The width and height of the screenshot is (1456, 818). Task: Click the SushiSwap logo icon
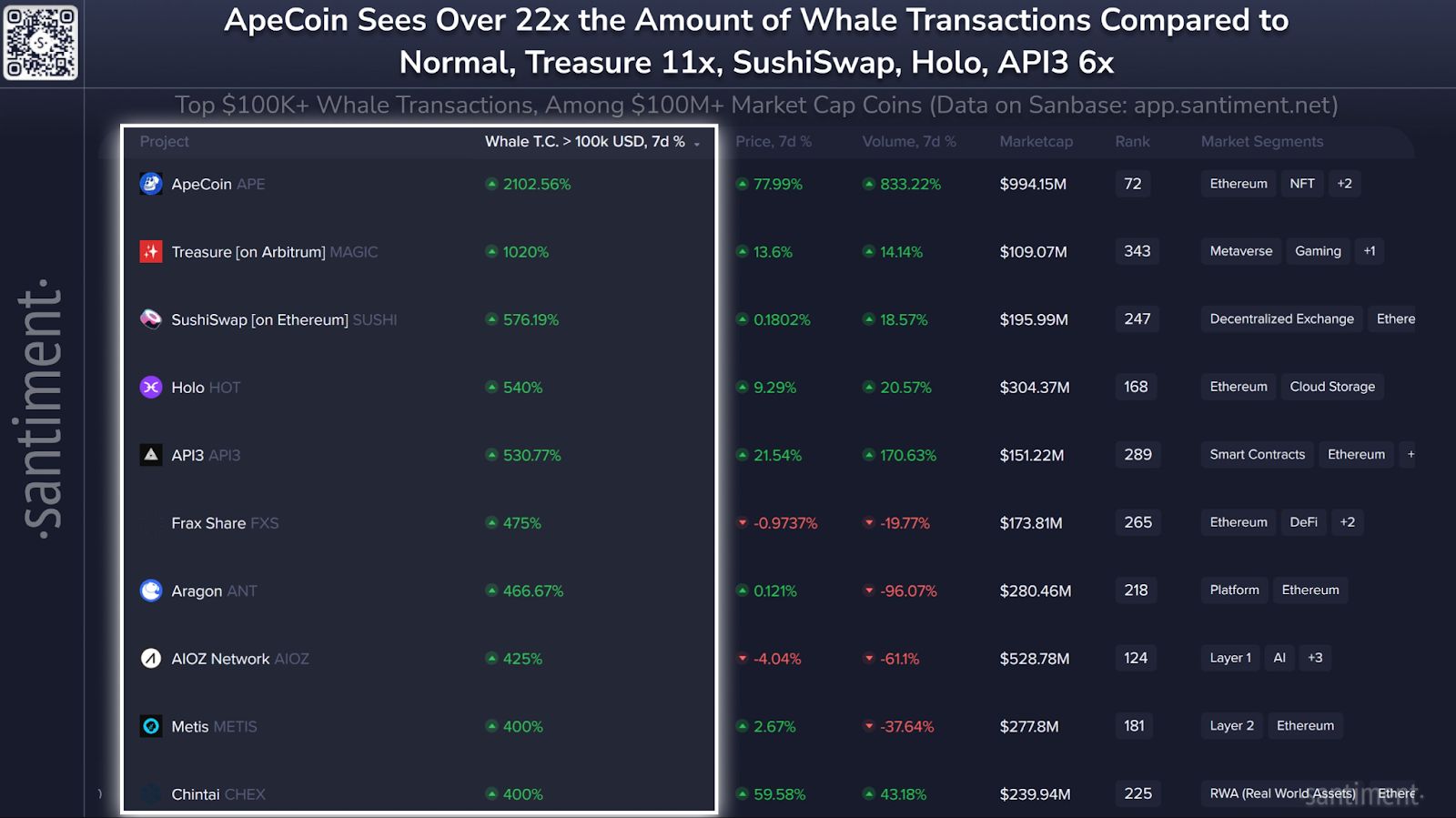pyautogui.click(x=151, y=319)
